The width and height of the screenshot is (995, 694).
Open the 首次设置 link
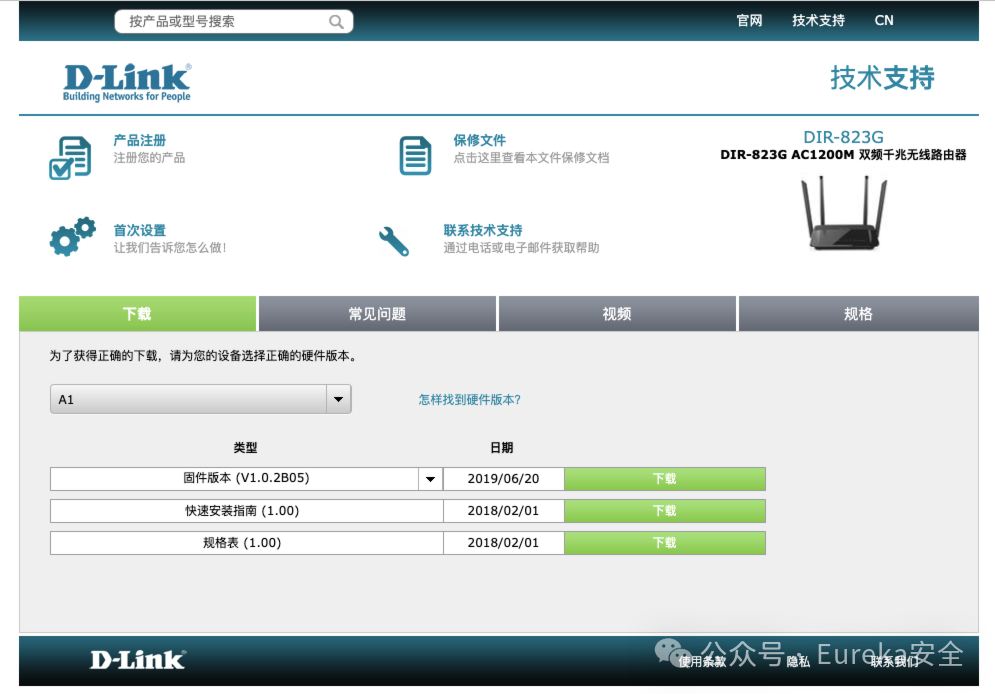click(140, 230)
